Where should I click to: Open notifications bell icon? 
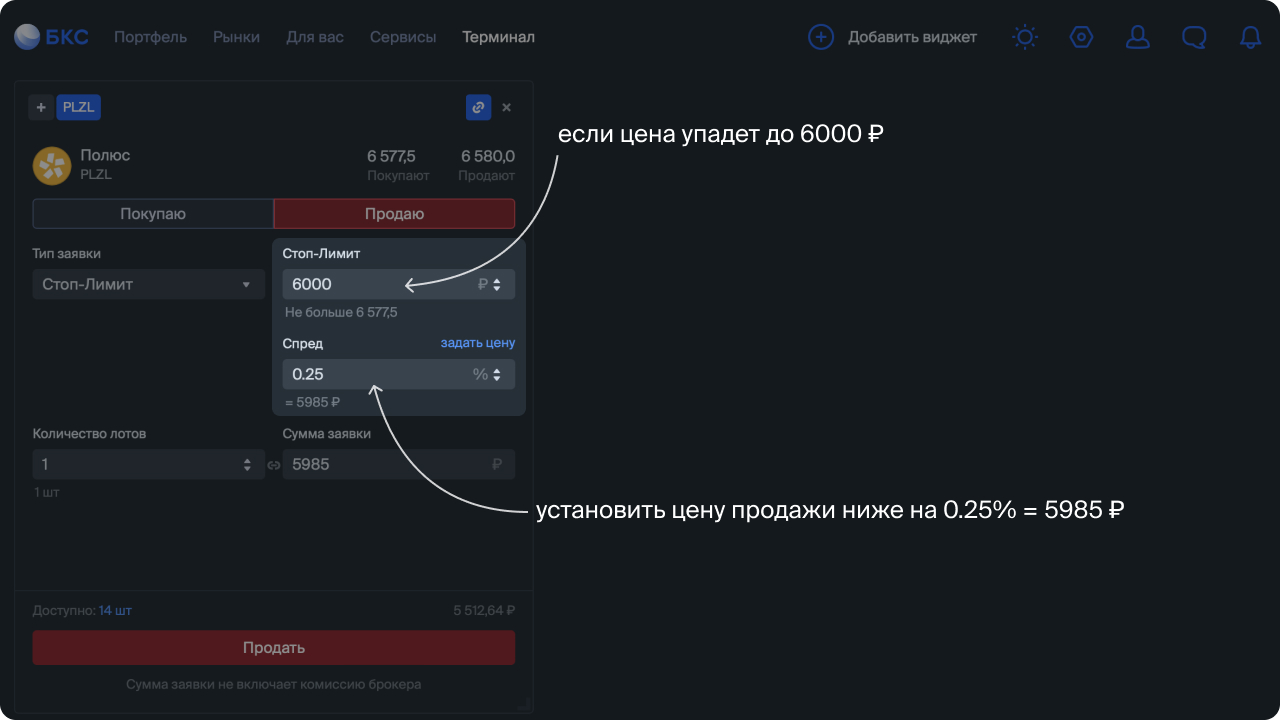click(1250, 37)
